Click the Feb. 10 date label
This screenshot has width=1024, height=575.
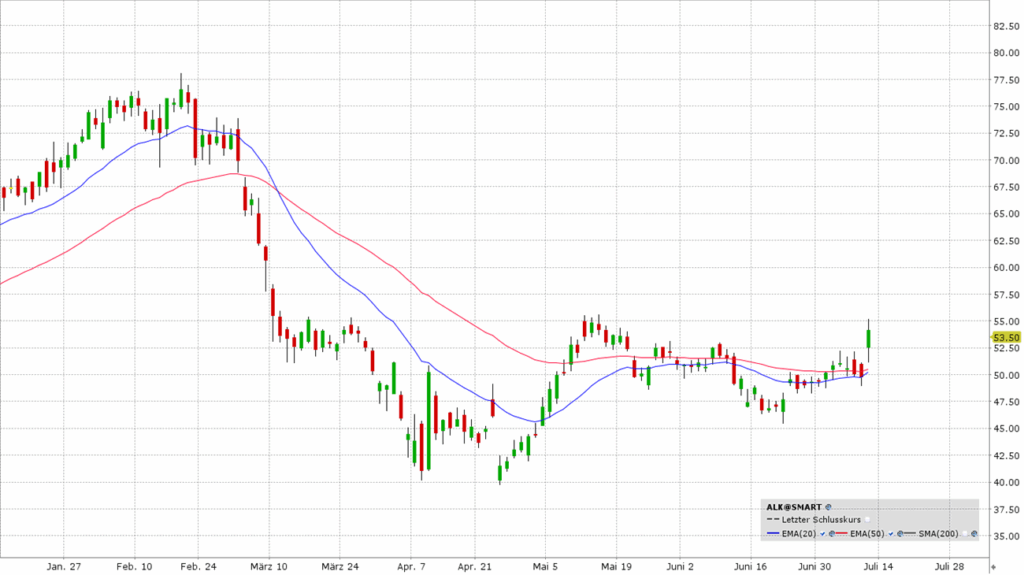tap(135, 567)
